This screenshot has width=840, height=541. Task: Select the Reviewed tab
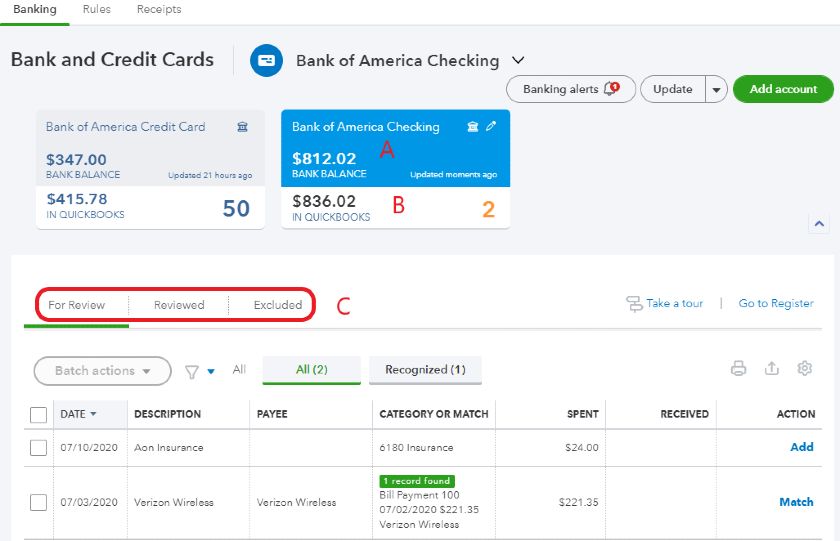179,305
